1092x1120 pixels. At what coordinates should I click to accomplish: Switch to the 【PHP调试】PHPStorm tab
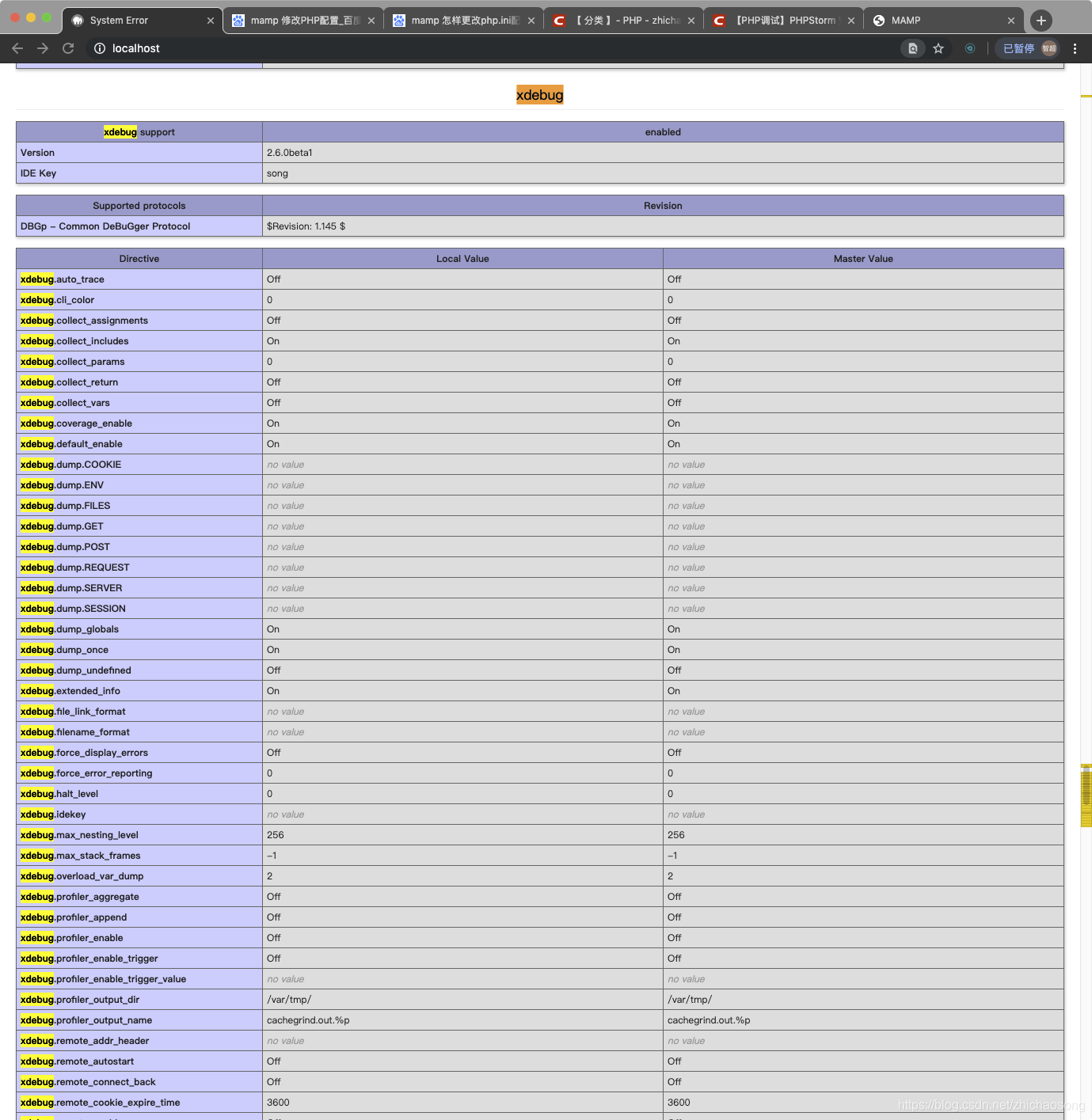[785, 21]
